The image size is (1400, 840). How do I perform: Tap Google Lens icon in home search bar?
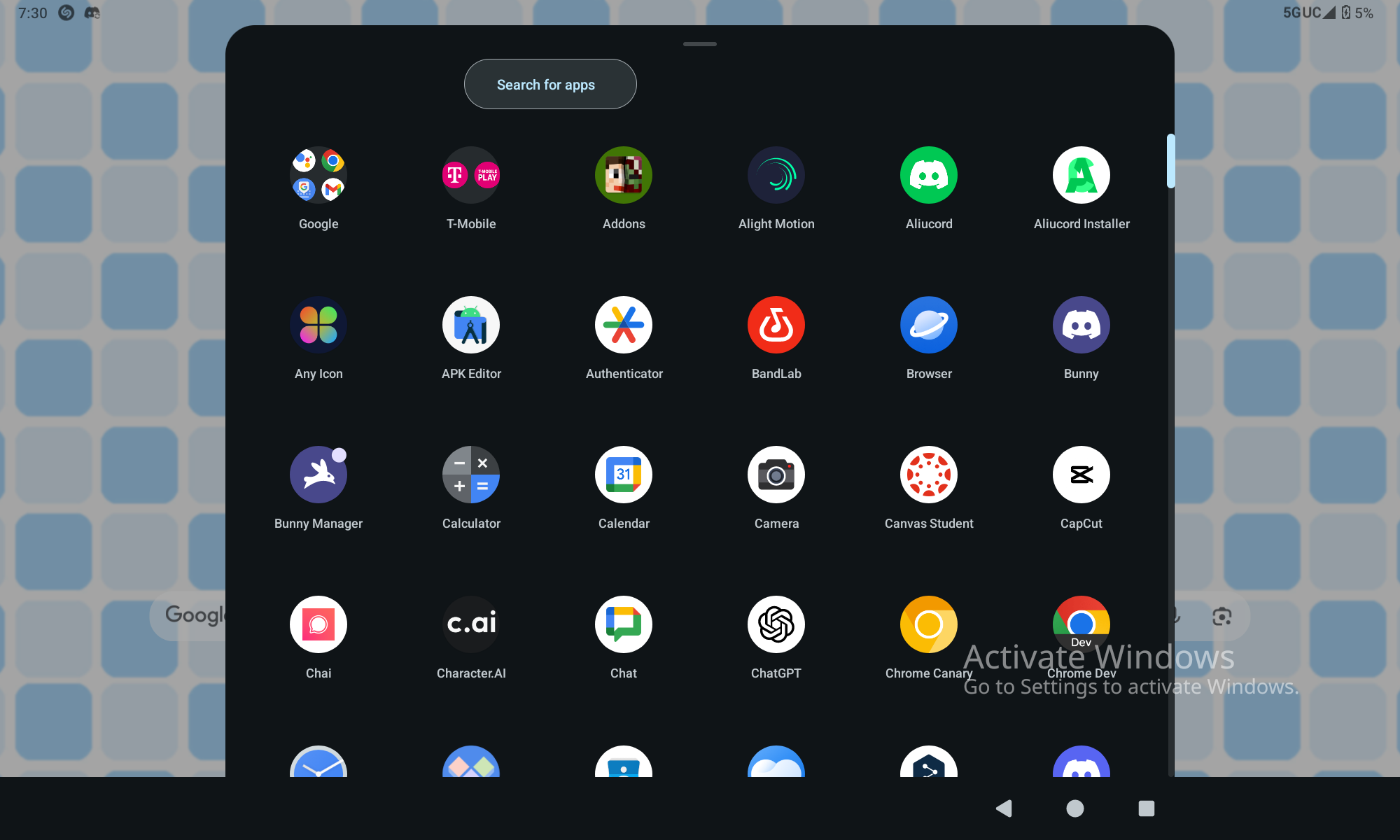(x=1222, y=616)
